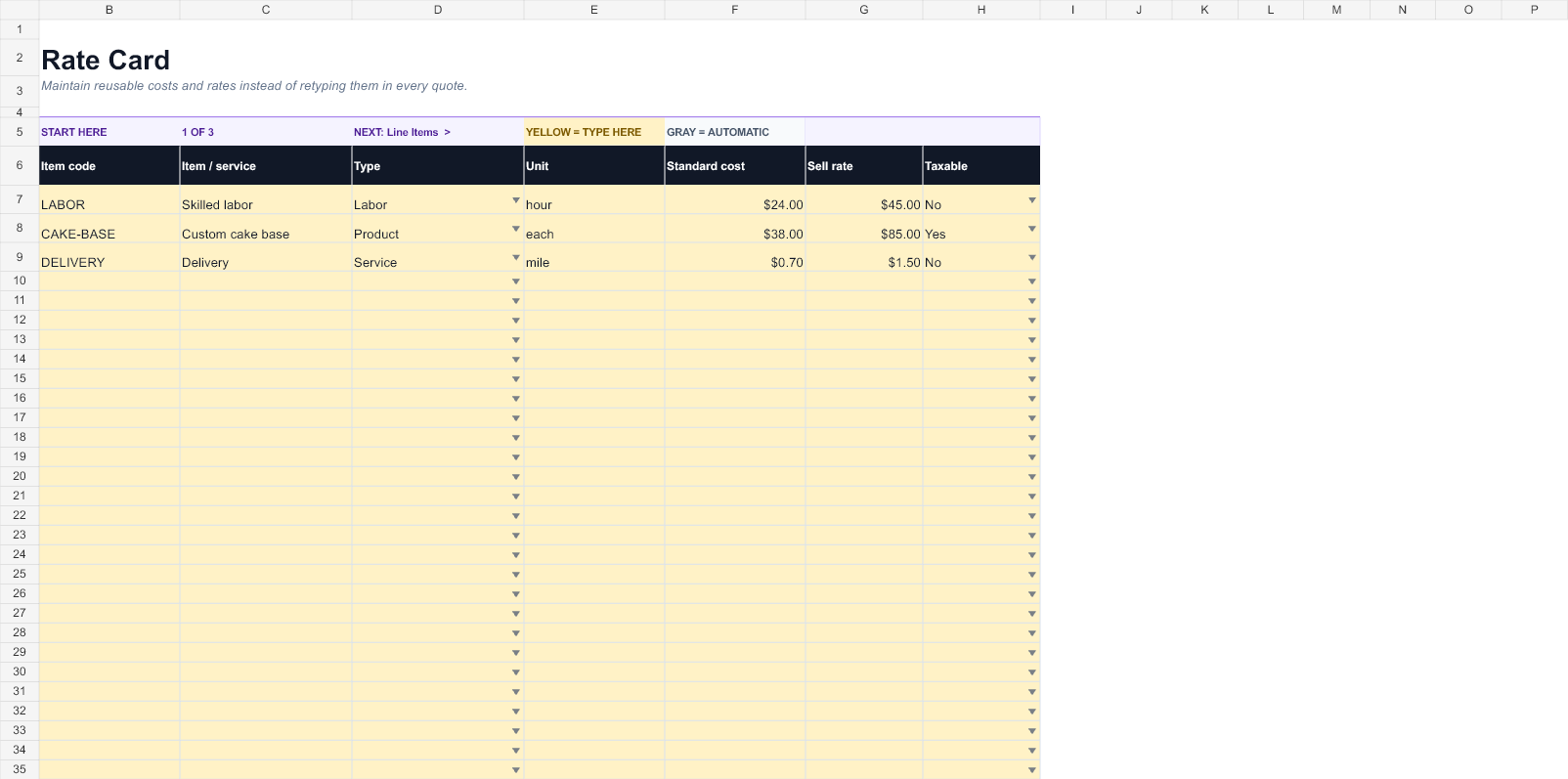Image resolution: width=1568 pixels, height=779 pixels.
Task: Select the LABOR item code cell
Action: 109,199
